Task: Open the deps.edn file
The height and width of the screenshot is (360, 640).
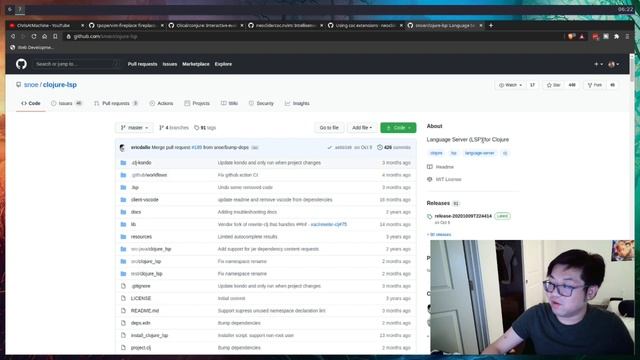Action: tap(140, 323)
